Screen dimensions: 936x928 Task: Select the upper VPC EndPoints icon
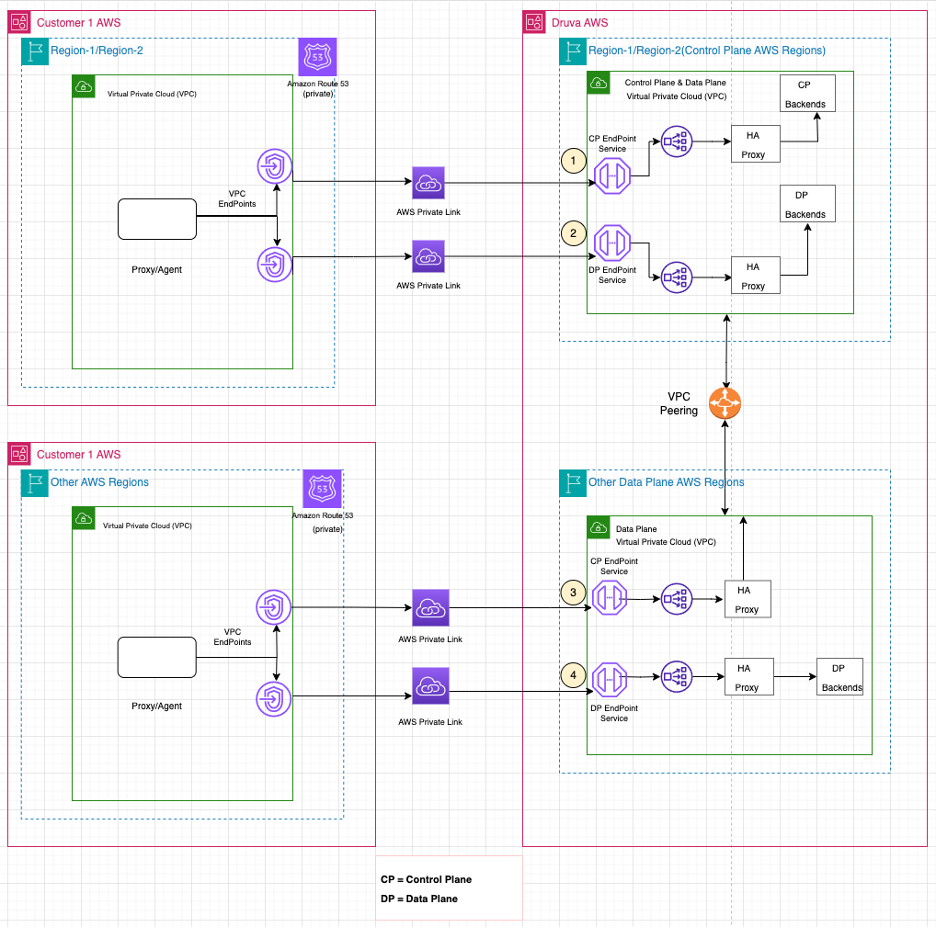click(273, 166)
